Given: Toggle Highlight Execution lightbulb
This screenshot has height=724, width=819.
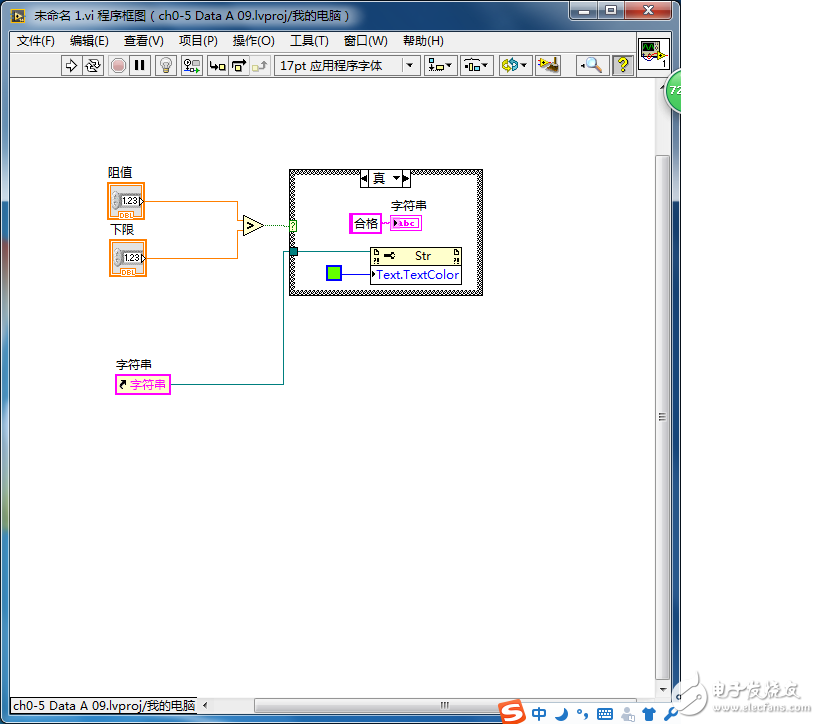Looking at the screenshot, I should [x=166, y=66].
